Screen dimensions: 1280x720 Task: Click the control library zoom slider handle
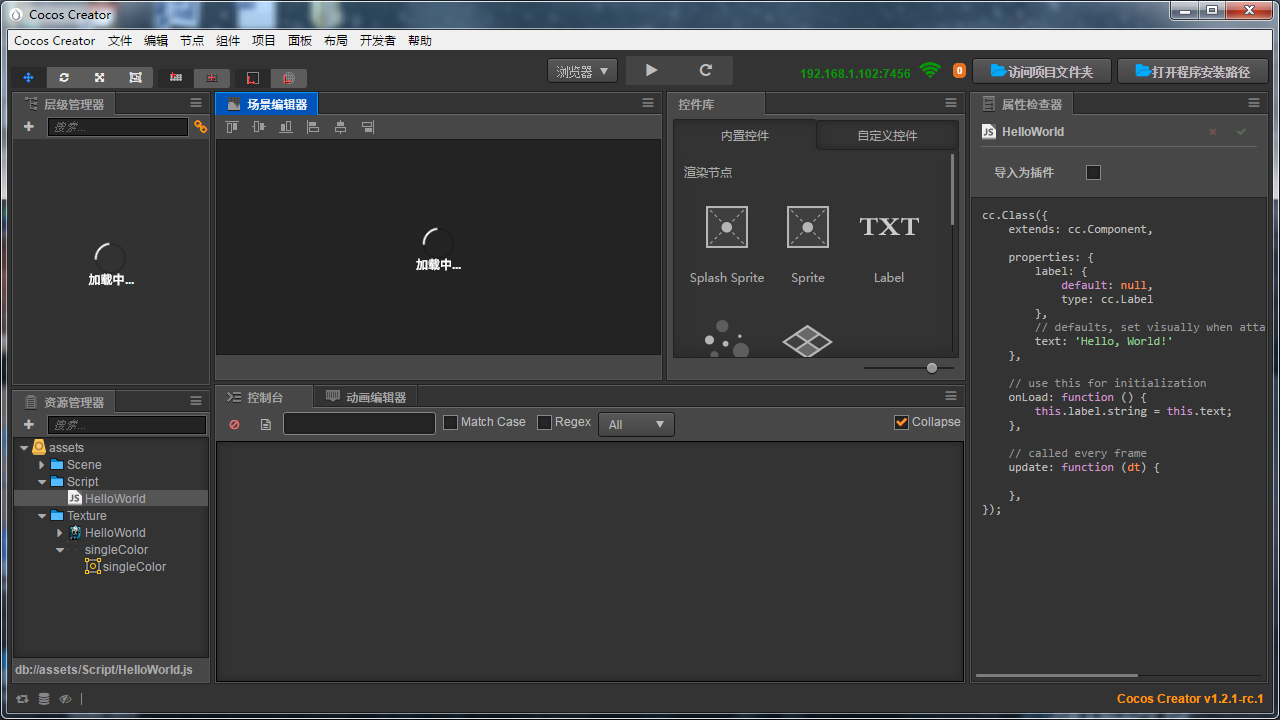(x=932, y=368)
